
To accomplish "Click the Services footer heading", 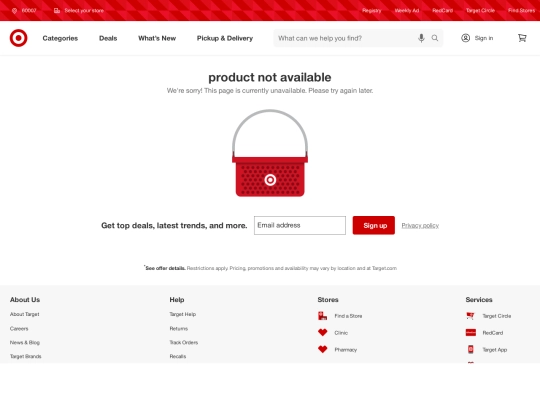I will (479, 300).
